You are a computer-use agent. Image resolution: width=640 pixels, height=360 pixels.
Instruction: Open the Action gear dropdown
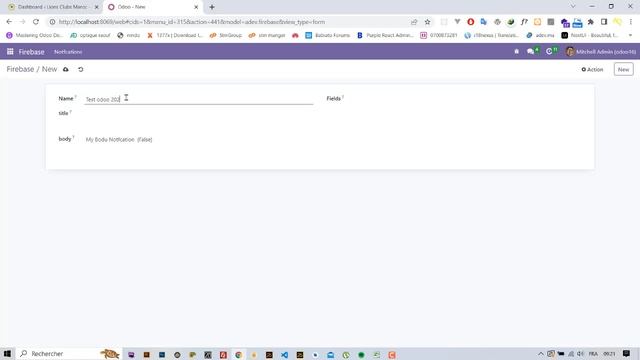592,69
